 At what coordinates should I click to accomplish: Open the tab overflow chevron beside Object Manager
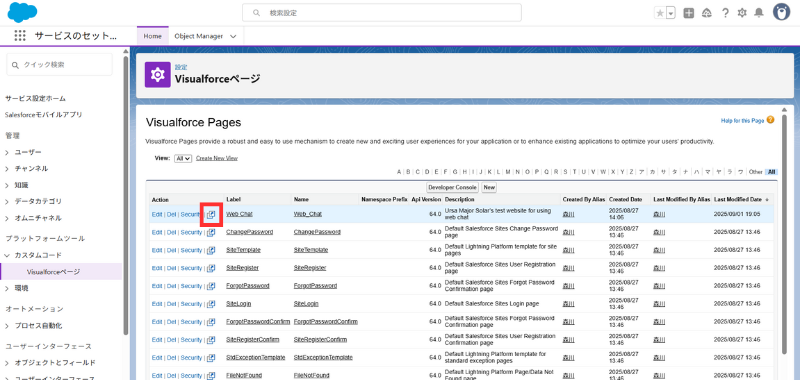pyautogui.click(x=234, y=36)
